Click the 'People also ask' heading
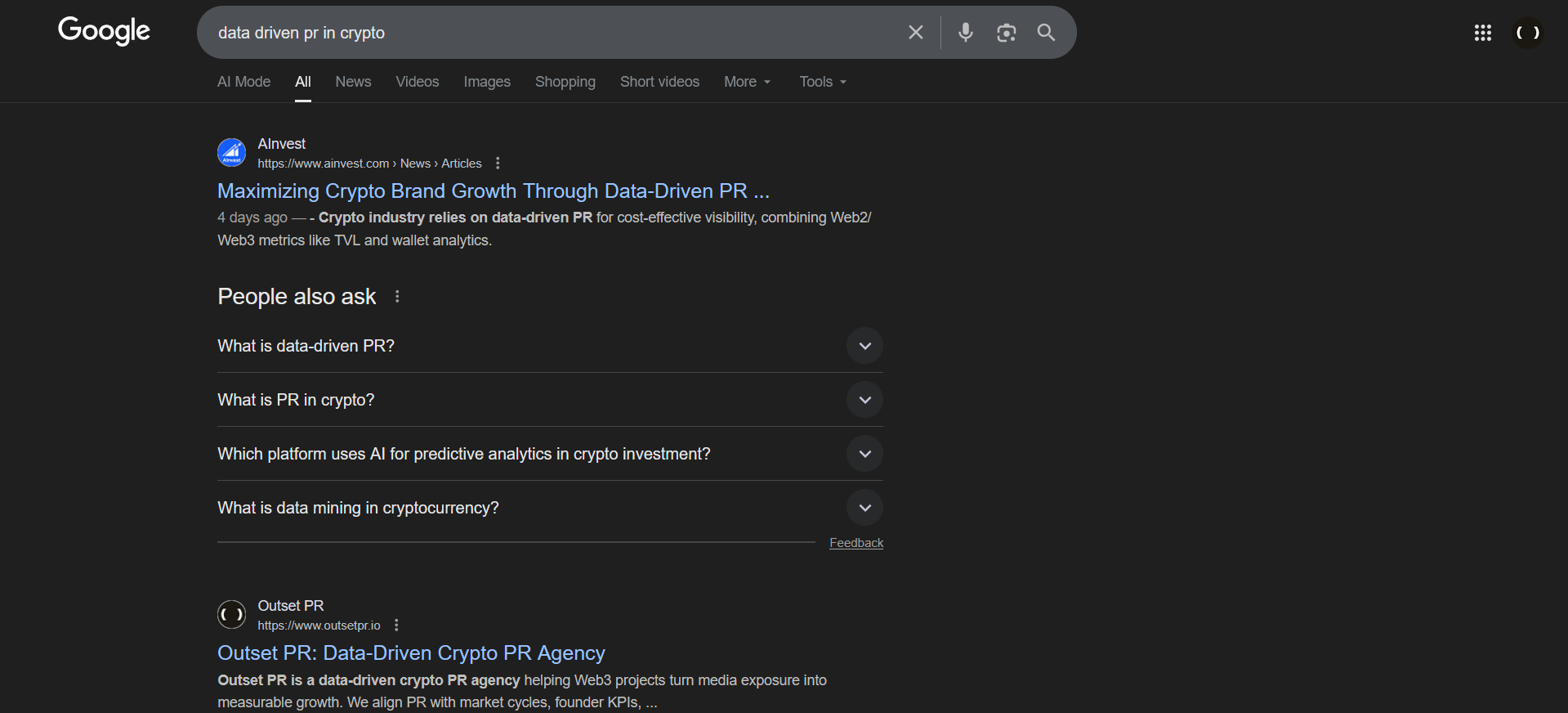The width and height of the screenshot is (1568, 713). pyautogui.click(x=297, y=296)
